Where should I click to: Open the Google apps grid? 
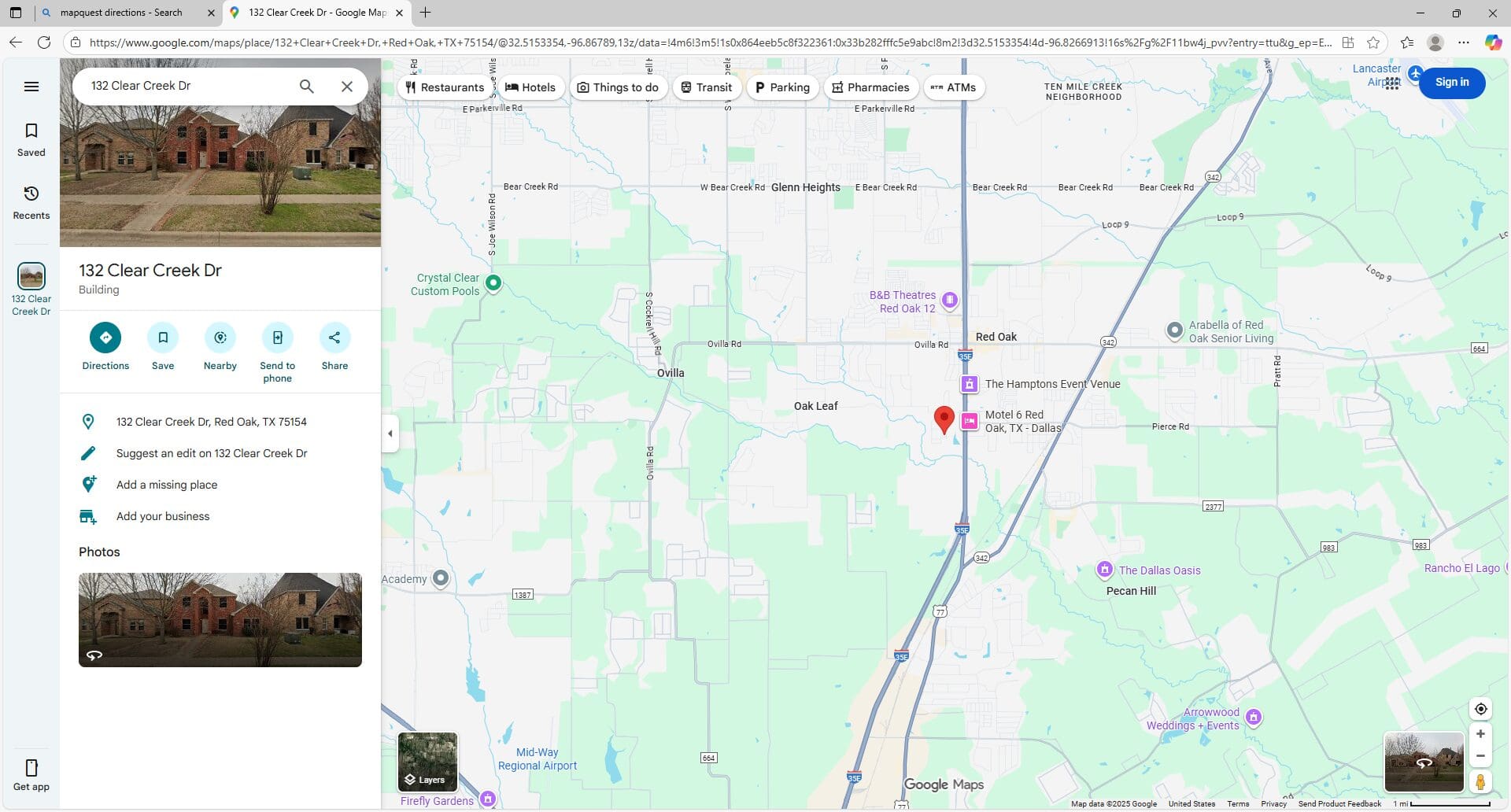[x=1392, y=83]
